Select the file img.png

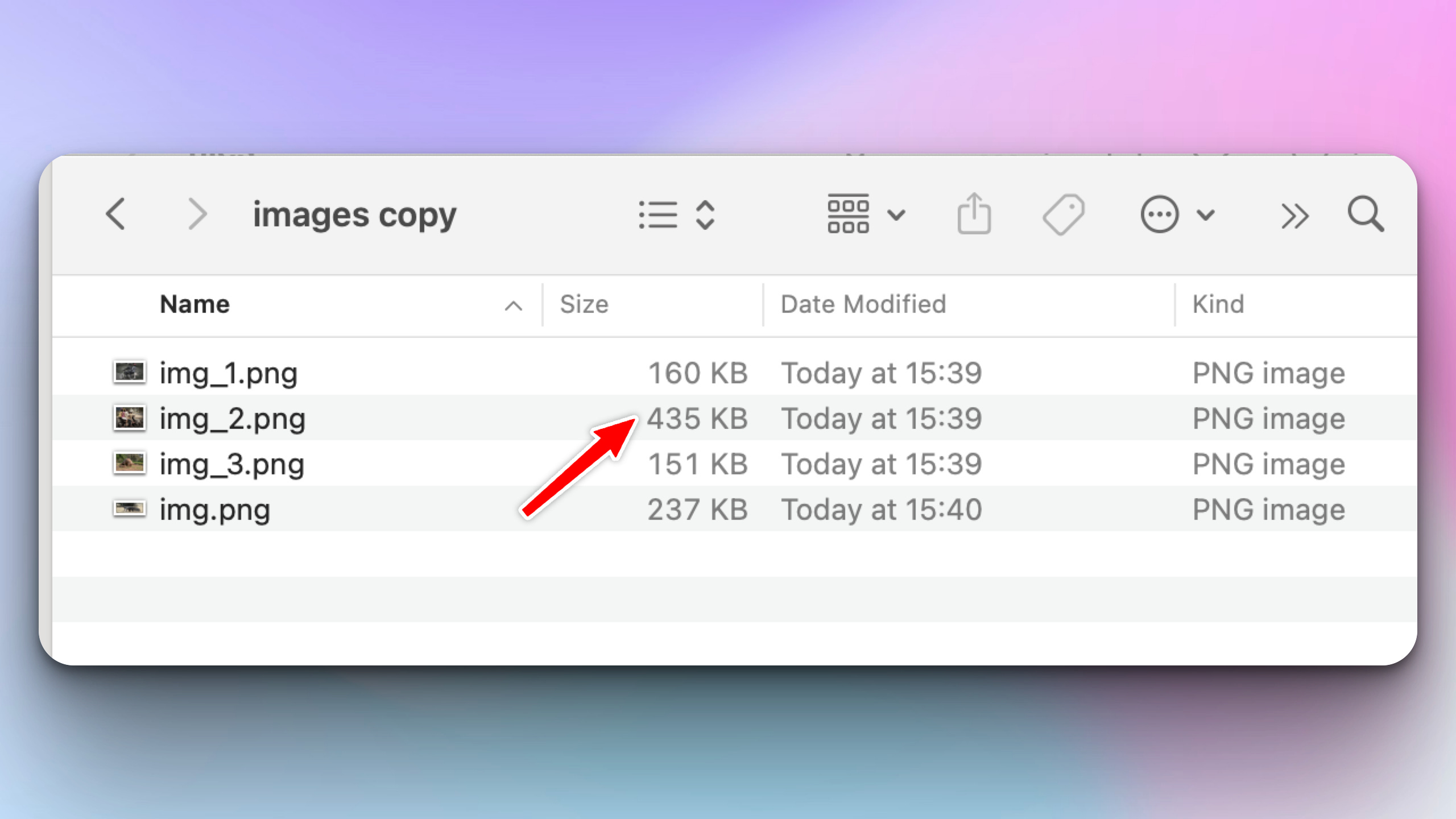click(215, 509)
